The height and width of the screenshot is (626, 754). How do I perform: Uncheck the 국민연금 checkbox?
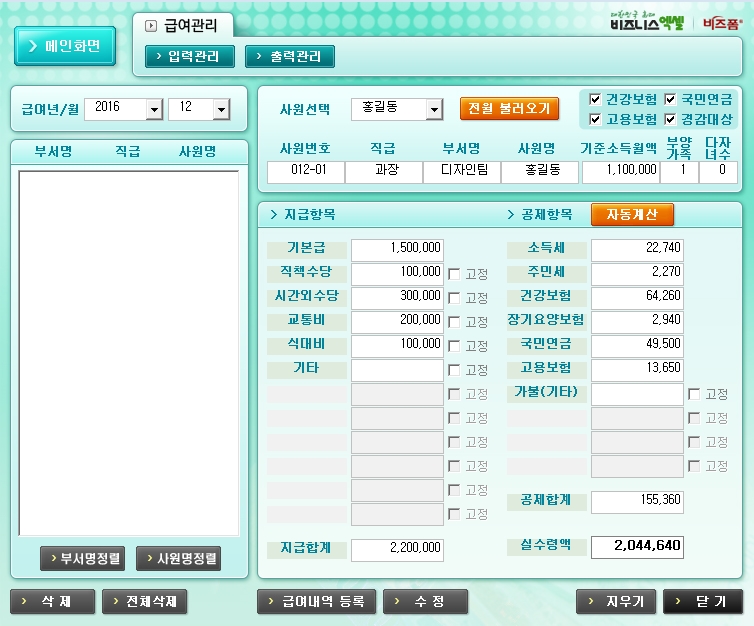pyautogui.click(x=670, y=100)
